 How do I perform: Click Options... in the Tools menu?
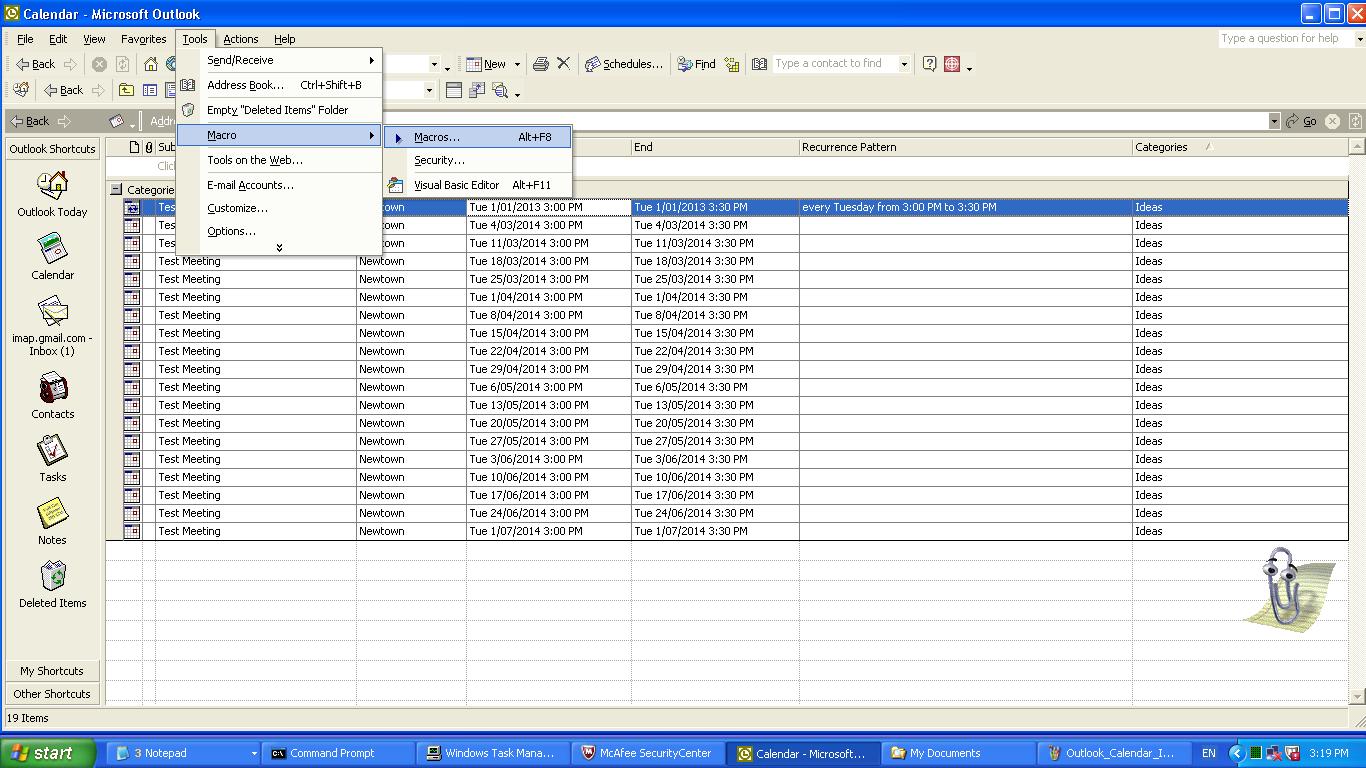tap(231, 231)
